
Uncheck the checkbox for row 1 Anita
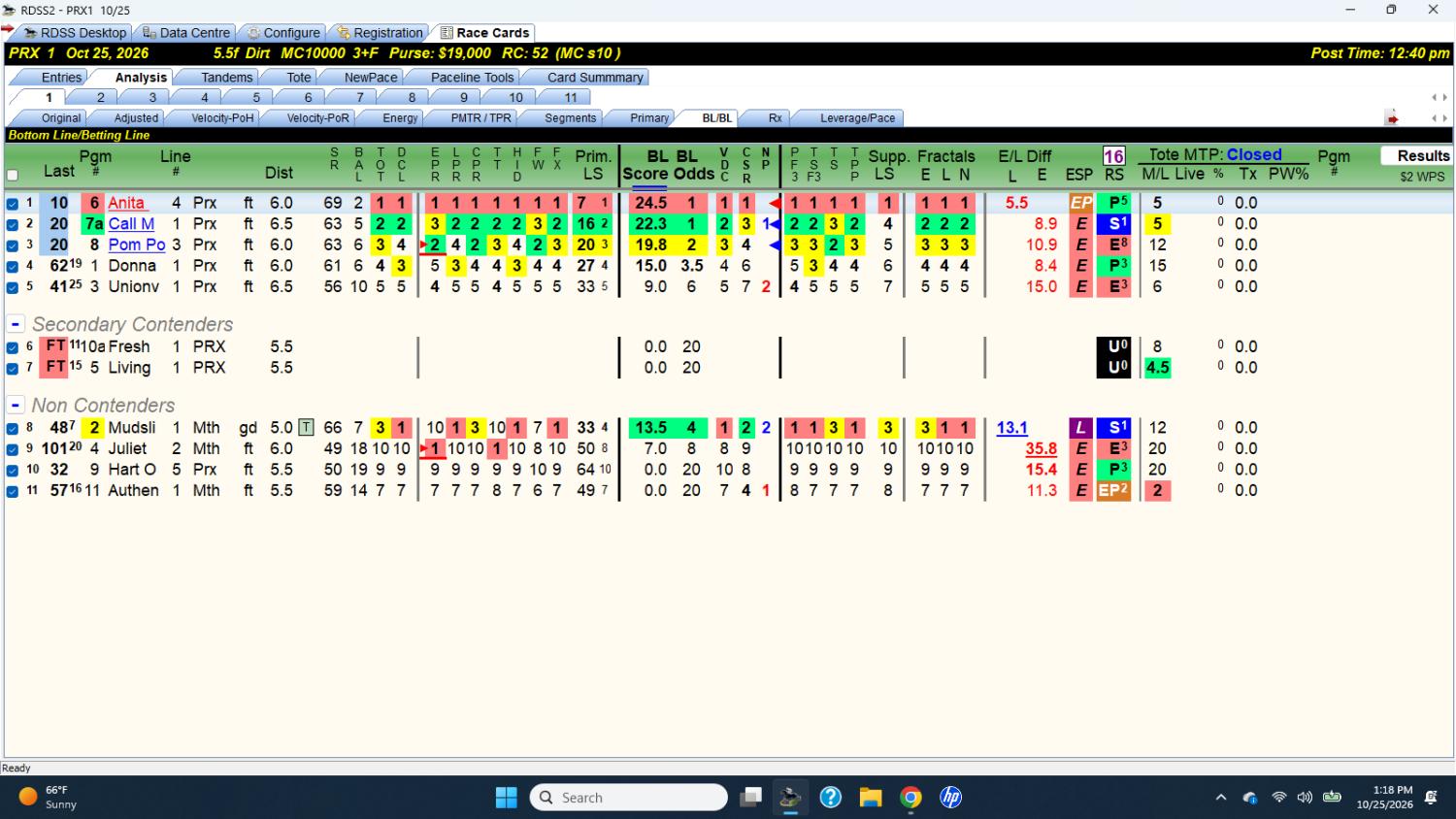(13, 204)
